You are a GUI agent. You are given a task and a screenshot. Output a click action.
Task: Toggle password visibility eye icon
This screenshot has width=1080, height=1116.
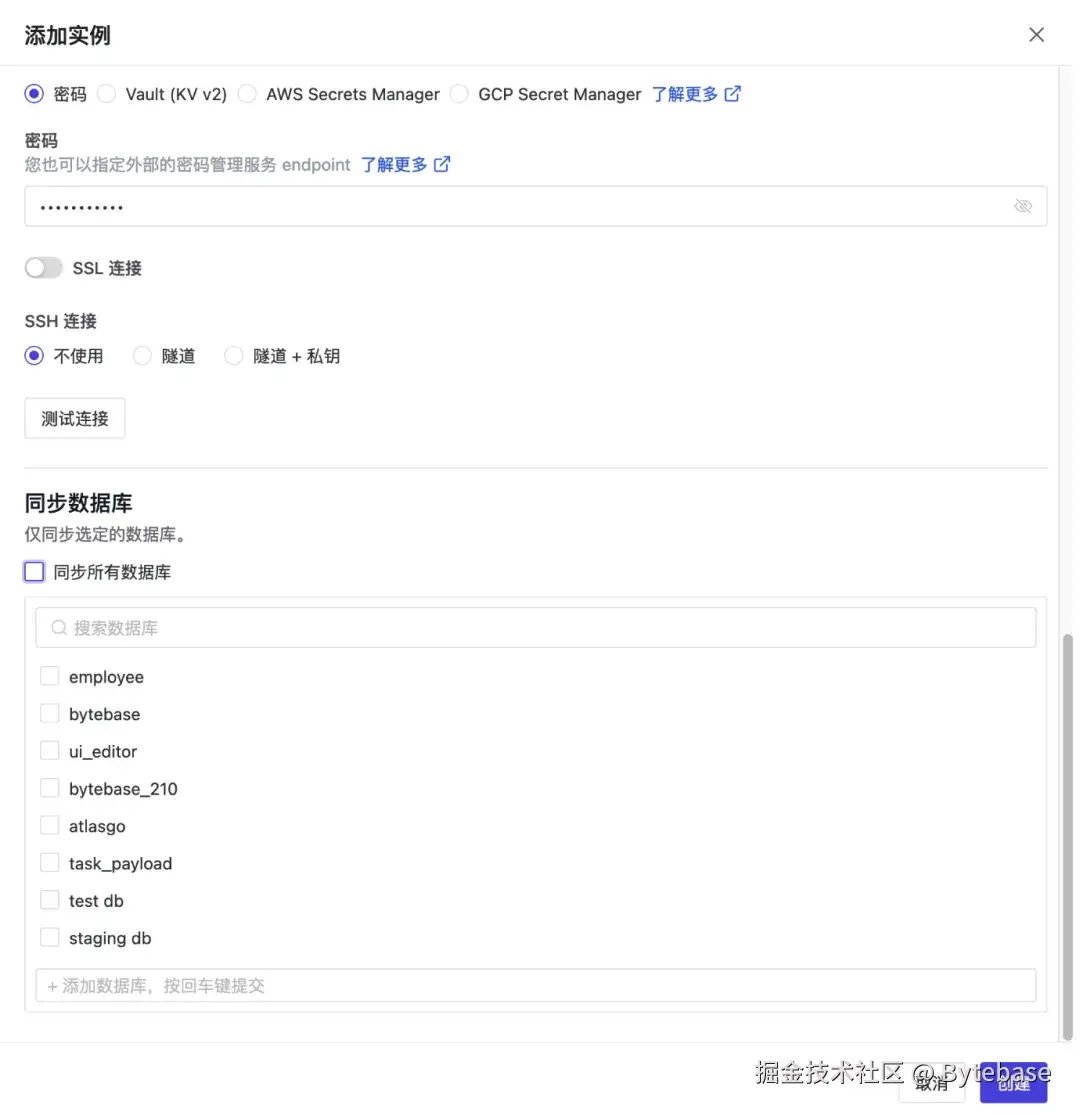[1023, 206]
